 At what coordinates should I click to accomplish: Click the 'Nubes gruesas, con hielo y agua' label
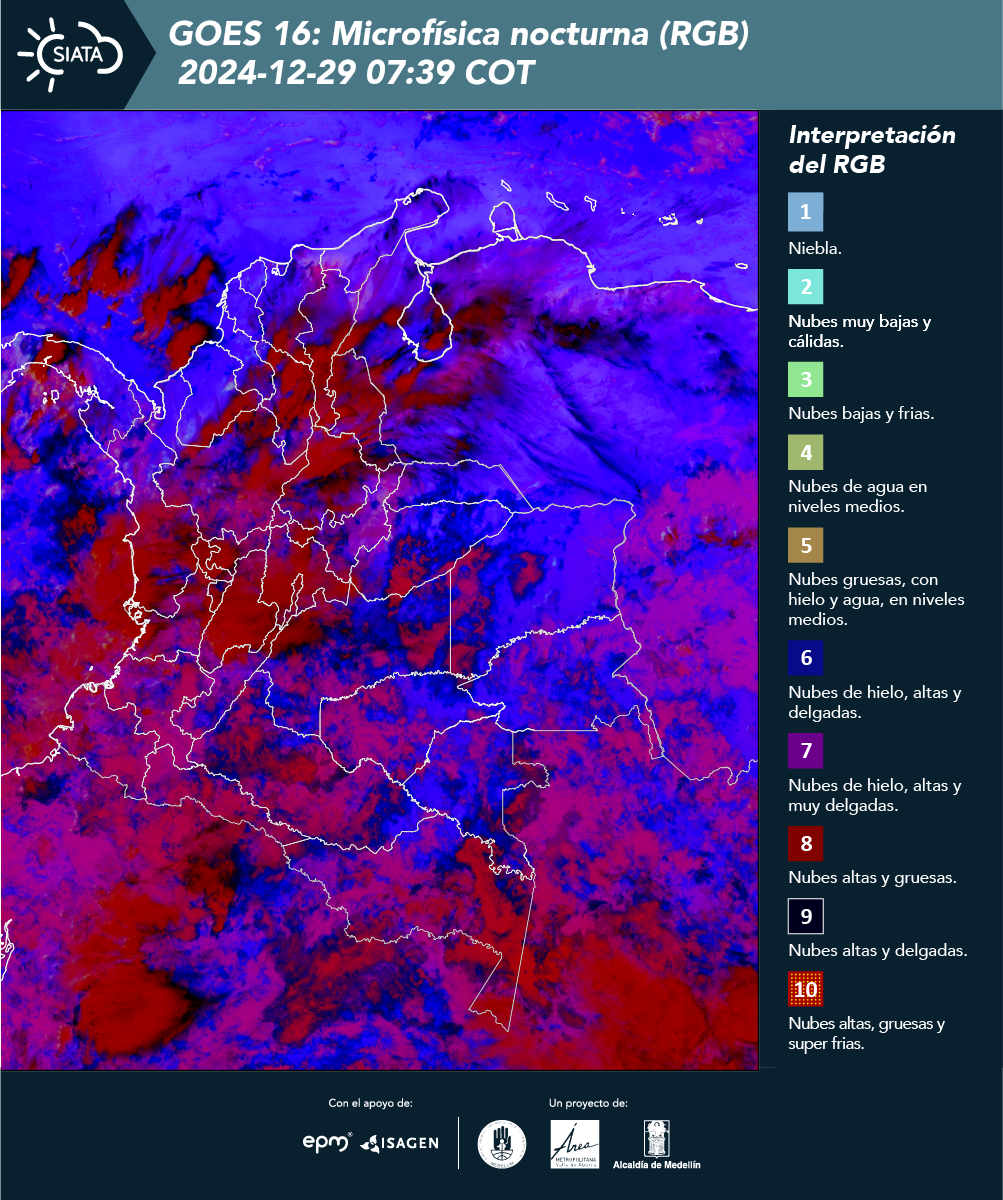point(876,599)
